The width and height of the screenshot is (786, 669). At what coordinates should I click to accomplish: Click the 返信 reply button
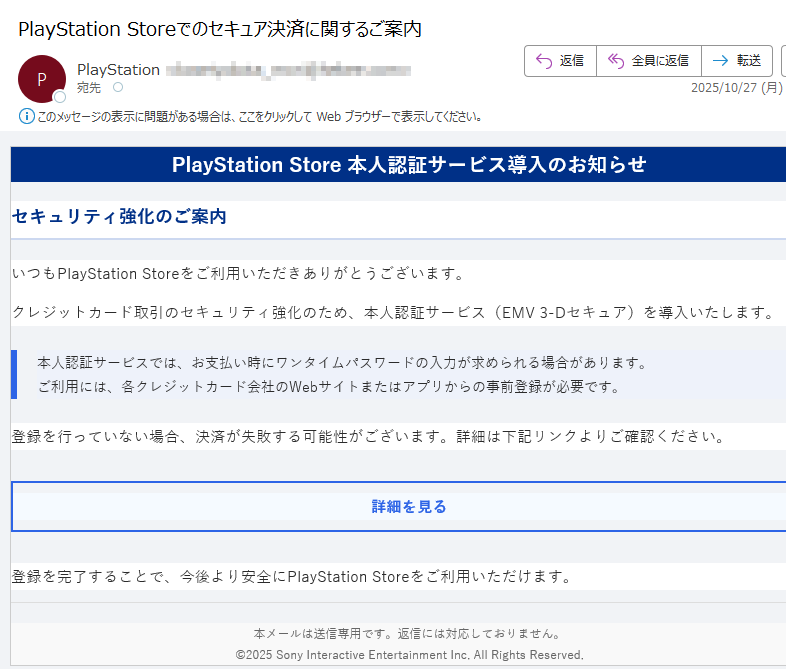pos(560,61)
